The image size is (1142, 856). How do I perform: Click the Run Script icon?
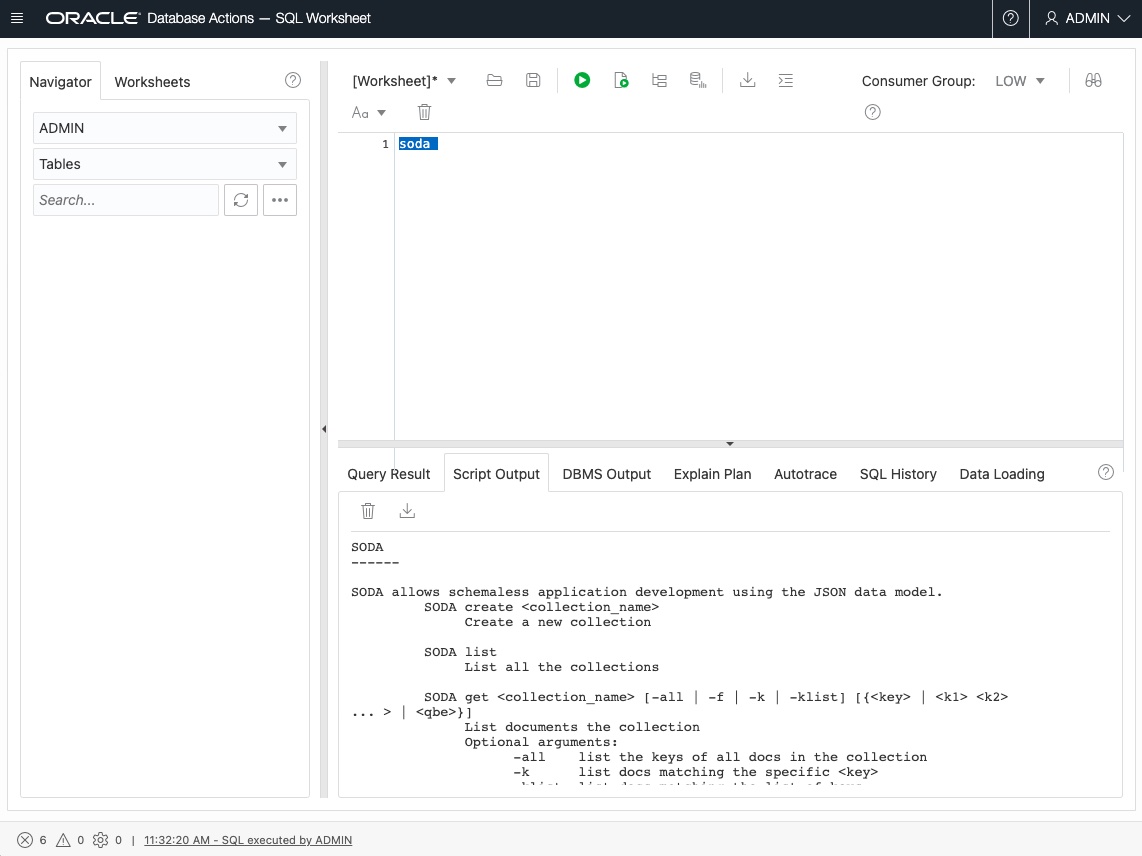click(x=621, y=81)
